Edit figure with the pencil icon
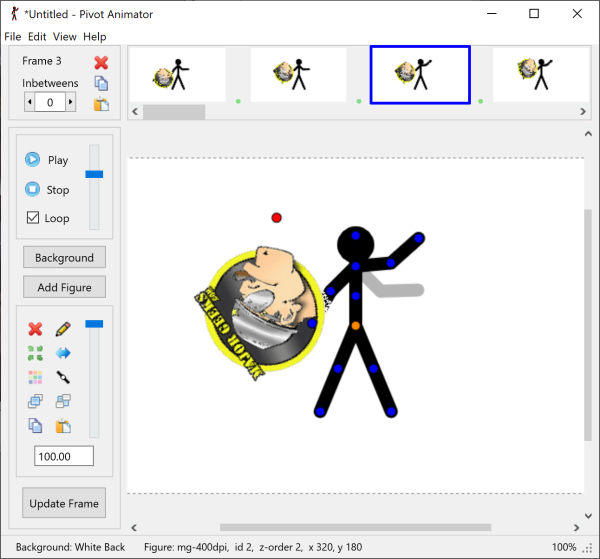This screenshot has height=559, width=600. pyautogui.click(x=63, y=329)
